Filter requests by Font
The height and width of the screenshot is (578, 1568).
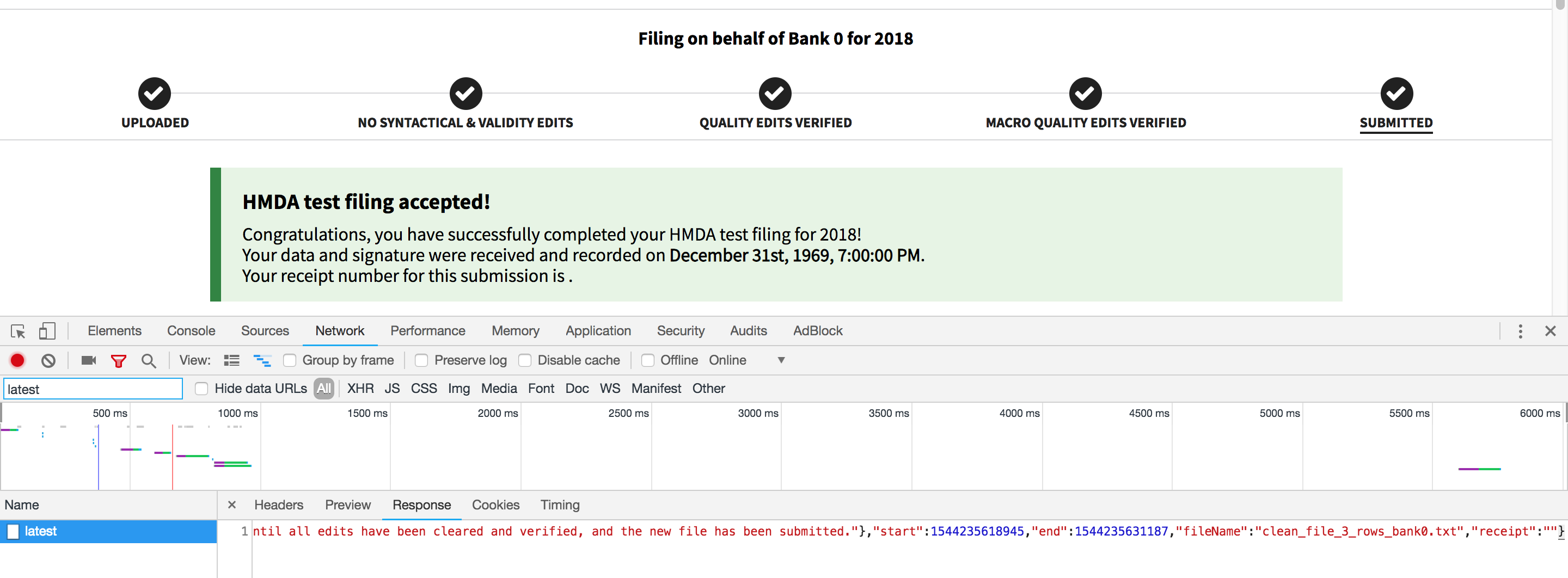coord(541,388)
